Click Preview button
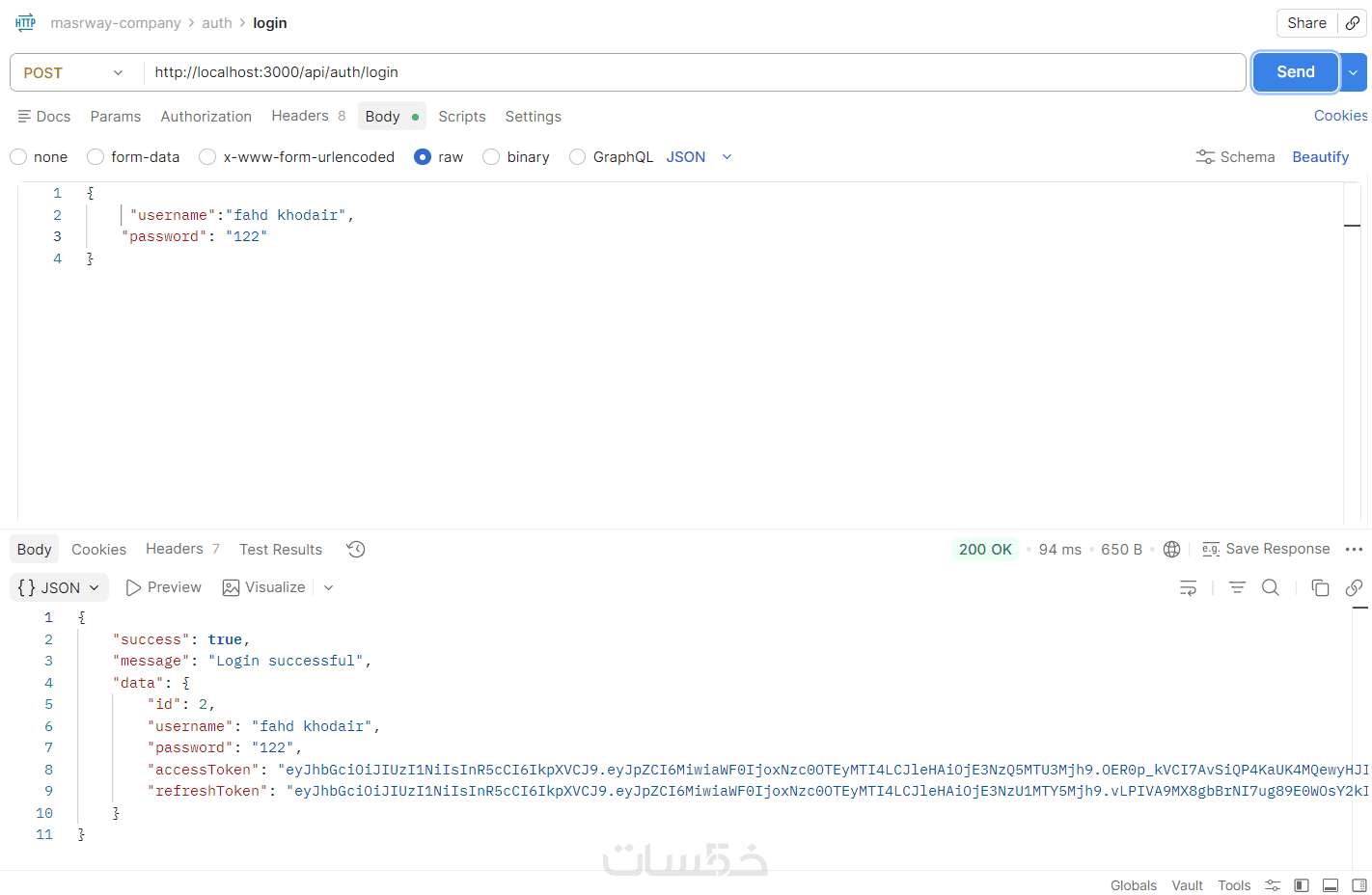This screenshot has height=895, width=1372. (x=163, y=587)
